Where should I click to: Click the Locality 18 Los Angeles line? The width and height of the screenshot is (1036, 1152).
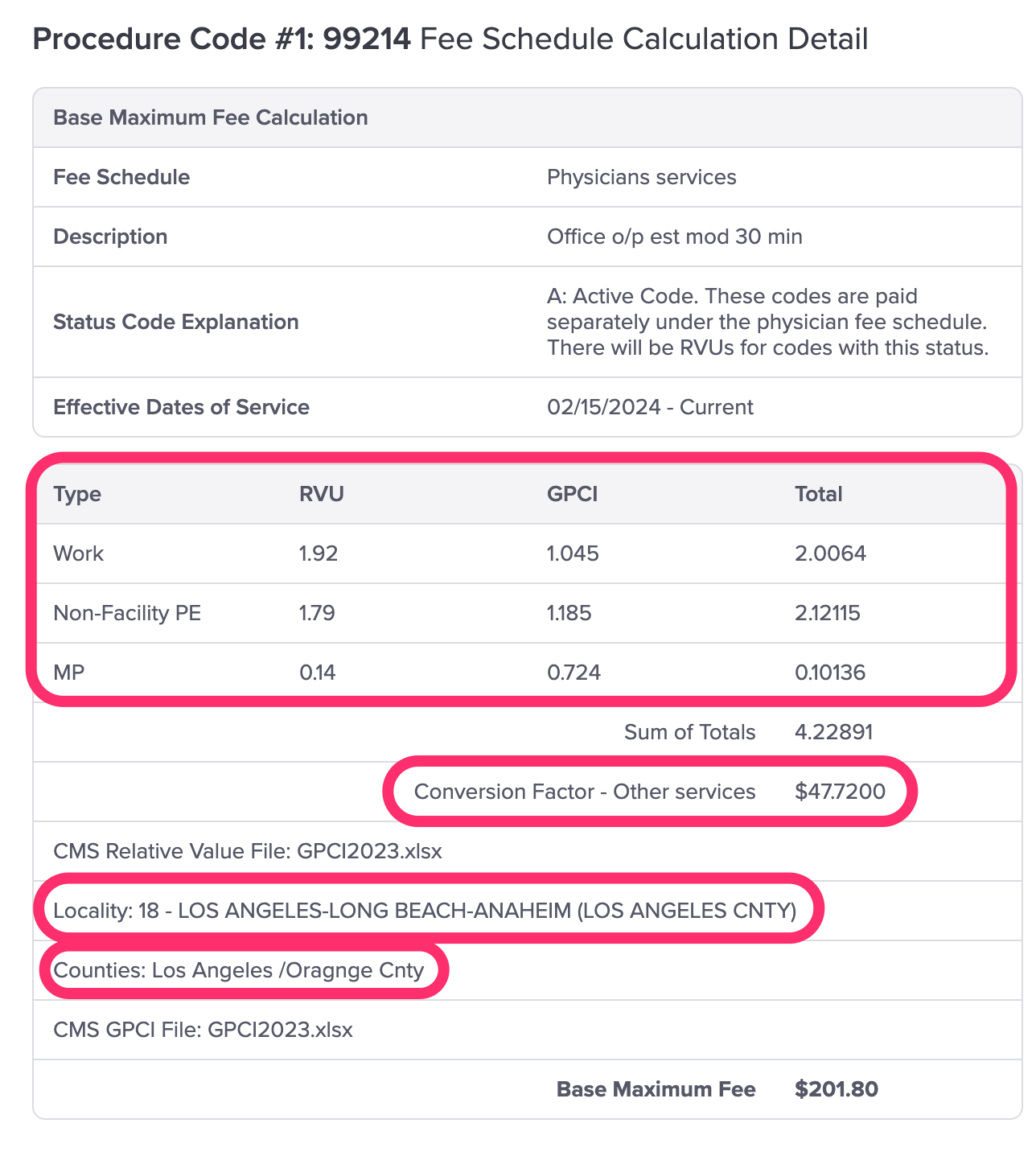(425, 911)
